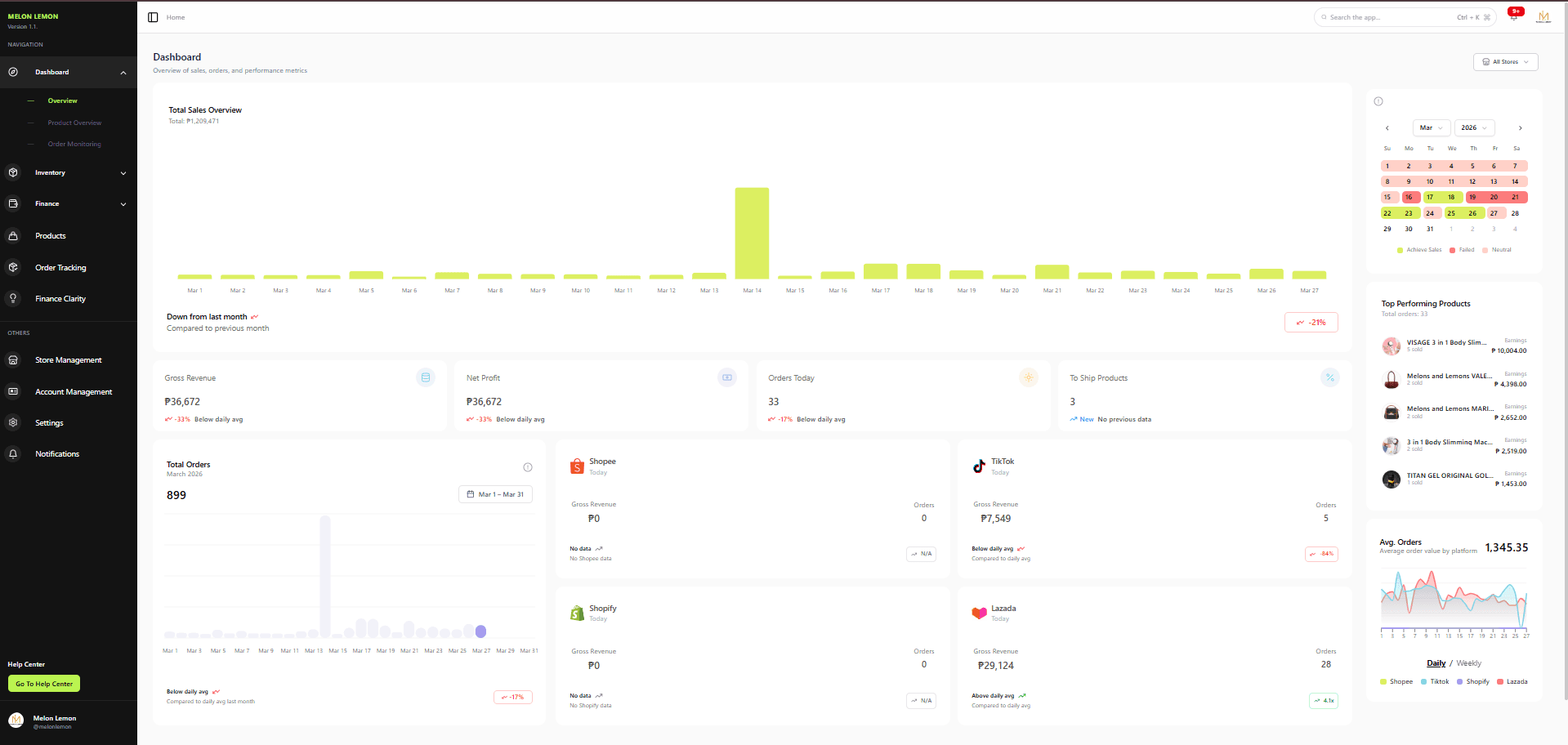The image size is (1568, 745).
Task: Open Order Monitoring under Dashboard
Action: coord(74,144)
